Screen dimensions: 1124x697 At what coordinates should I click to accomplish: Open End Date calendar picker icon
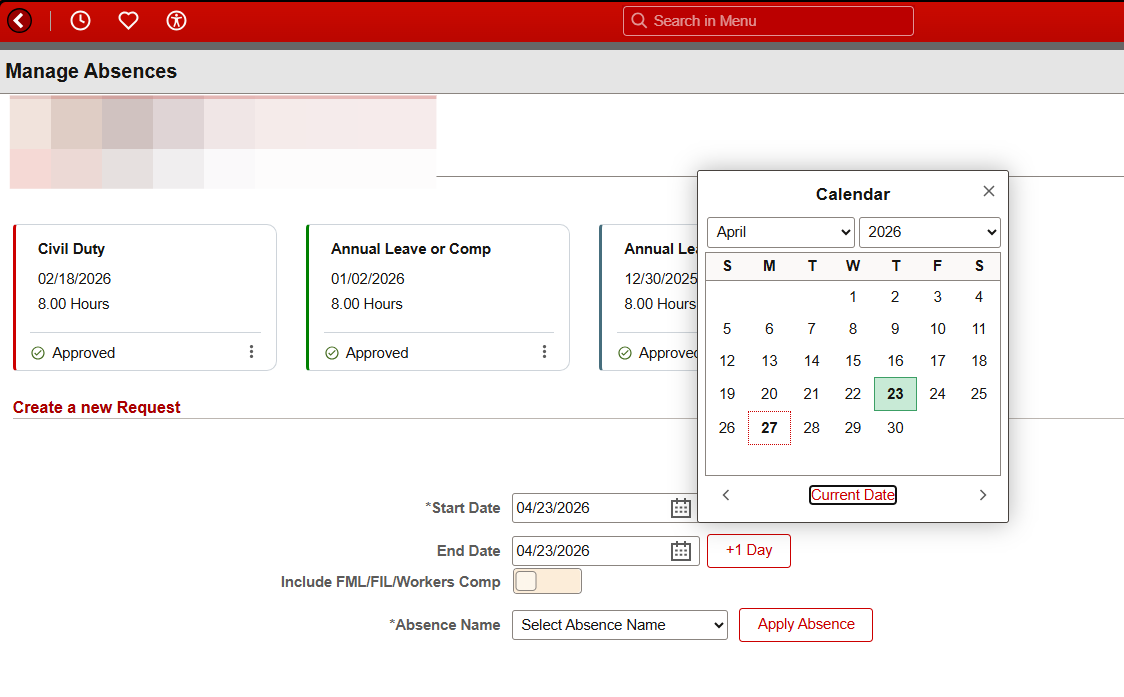click(680, 551)
